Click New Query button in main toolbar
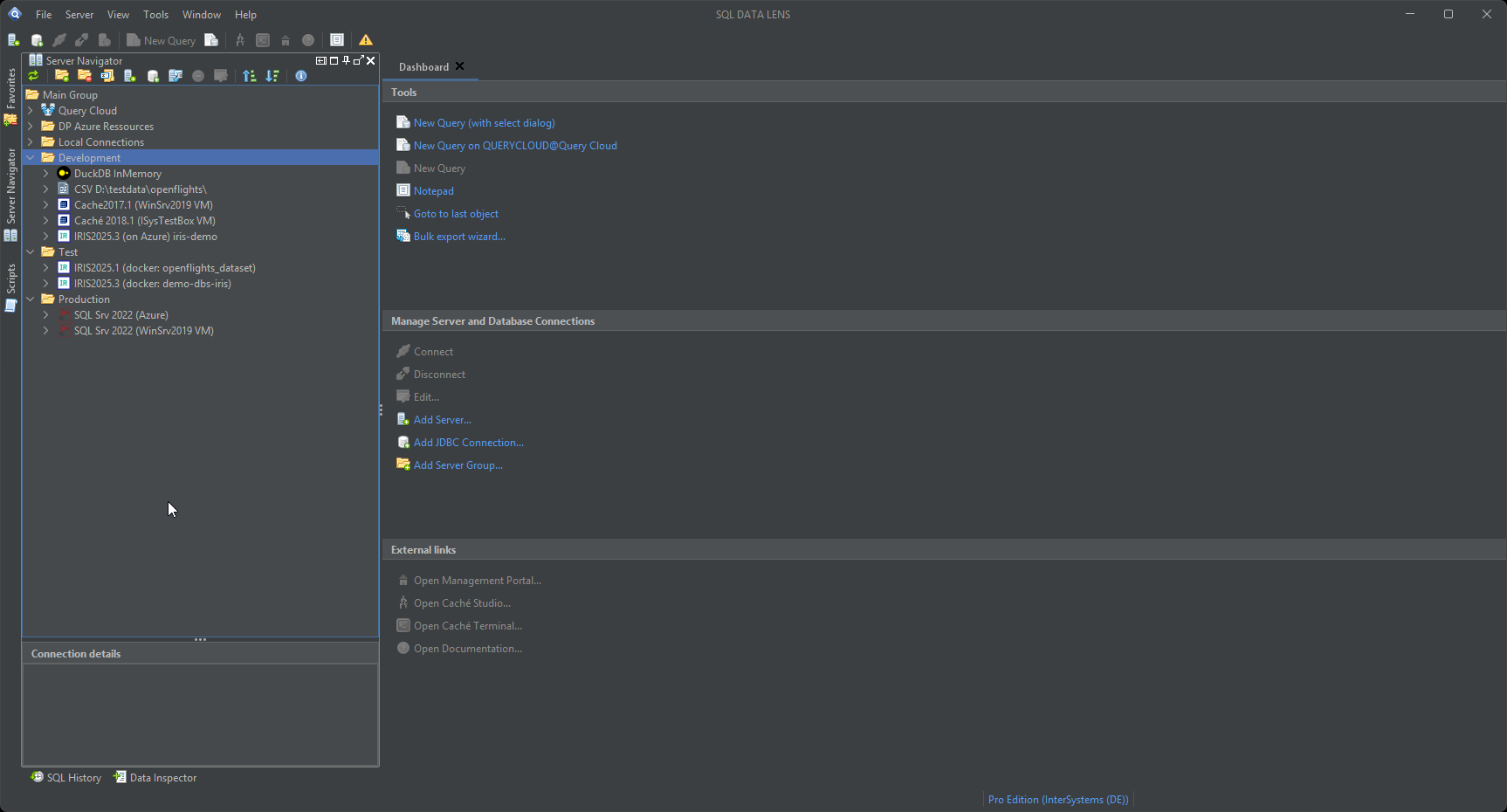Viewport: 1507px width, 812px height. [x=162, y=40]
